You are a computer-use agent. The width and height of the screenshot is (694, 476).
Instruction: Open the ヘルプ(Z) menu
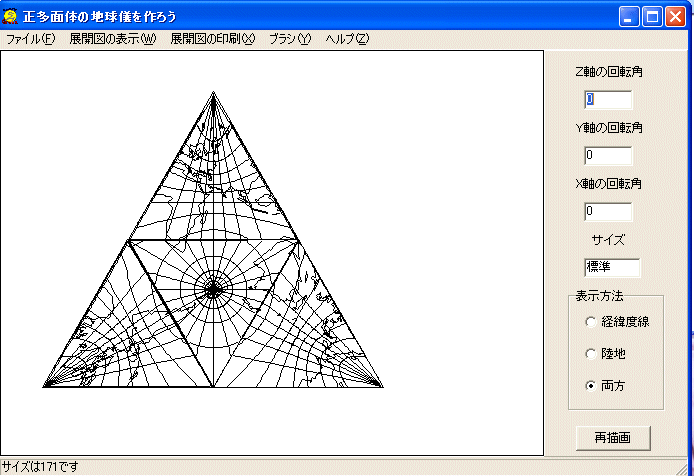(x=347, y=39)
